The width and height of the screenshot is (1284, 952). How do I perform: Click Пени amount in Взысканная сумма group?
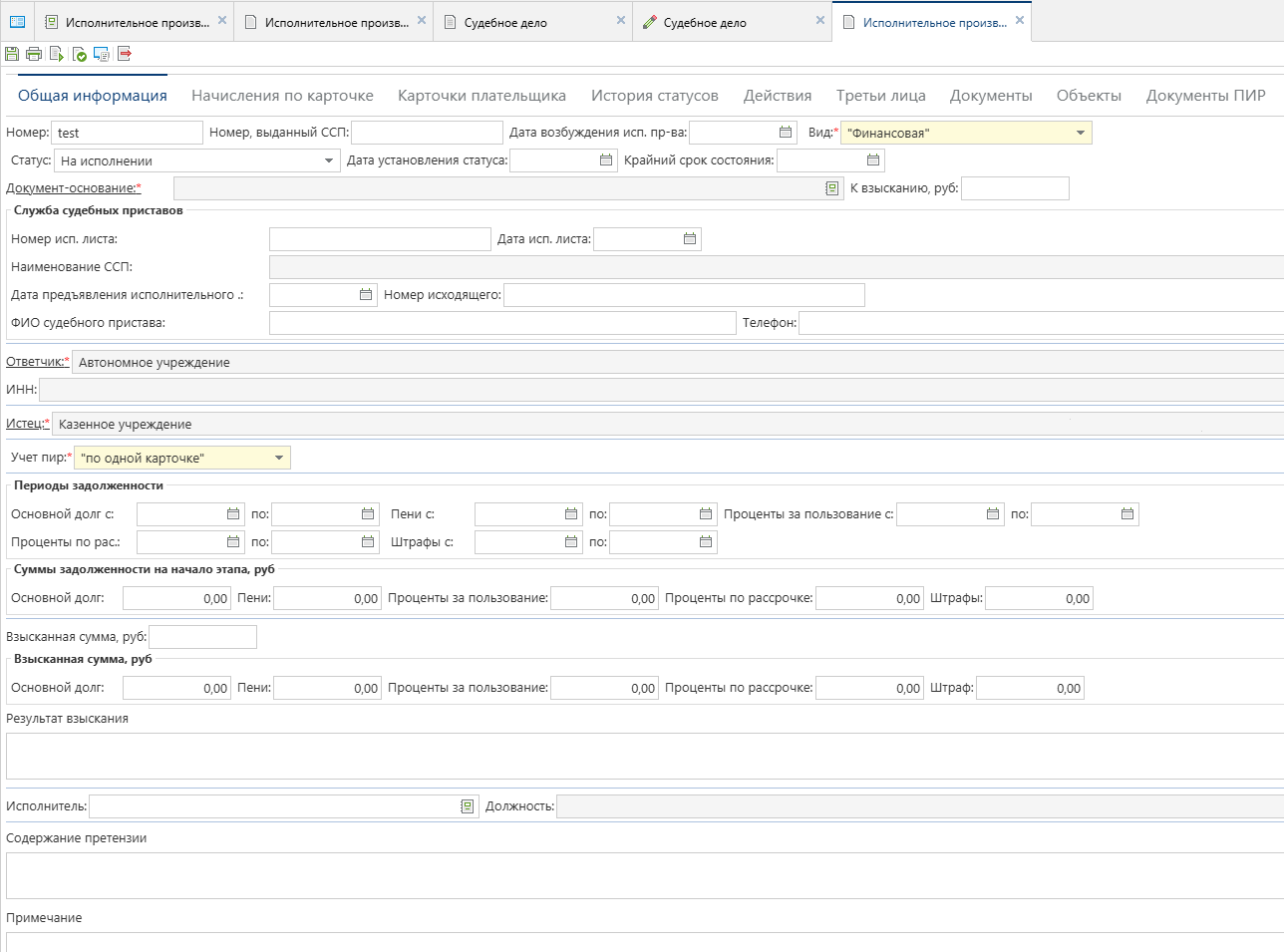pos(327,688)
